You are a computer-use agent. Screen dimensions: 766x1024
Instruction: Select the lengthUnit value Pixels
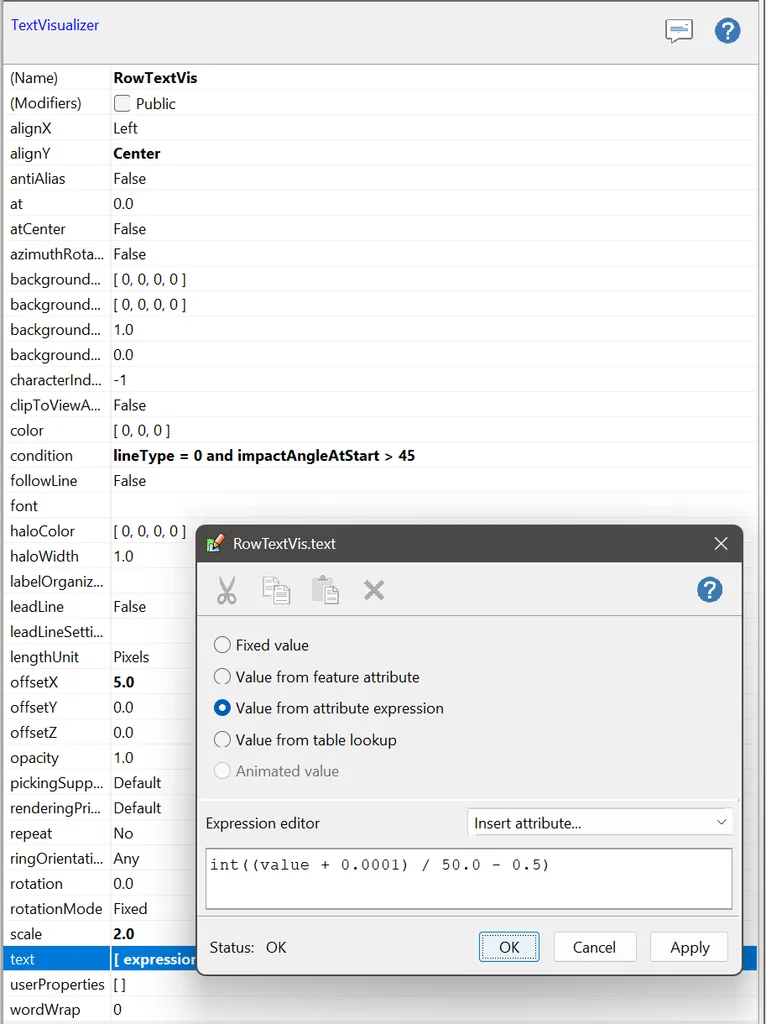(131, 657)
